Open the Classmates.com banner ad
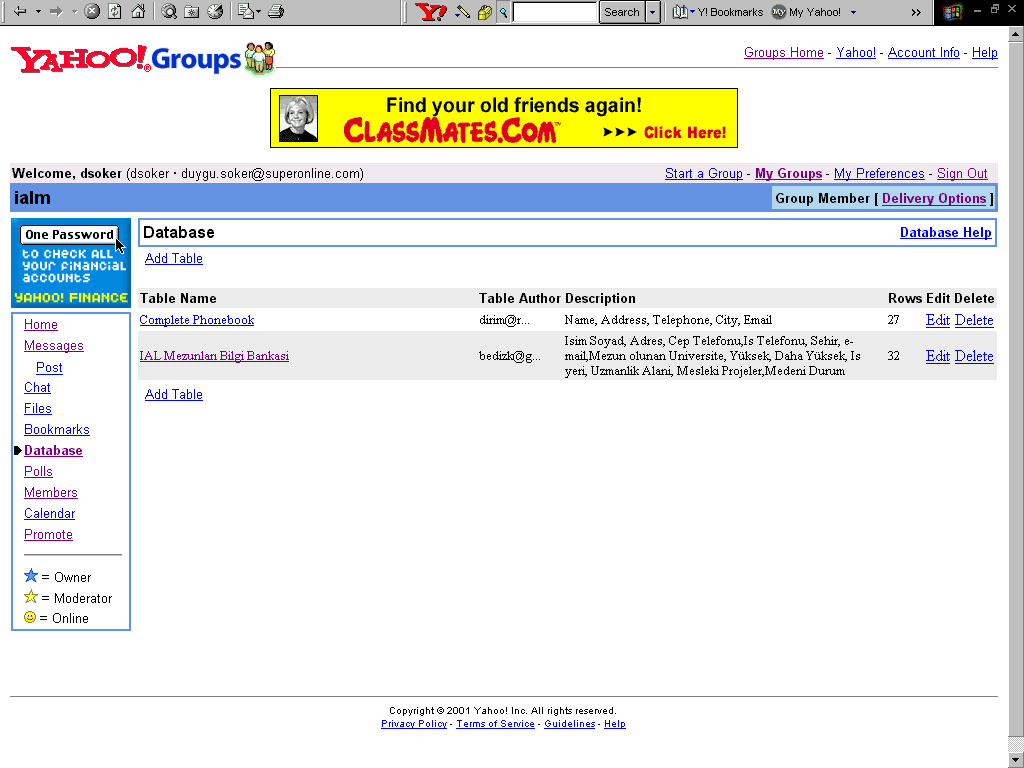1024x768 pixels. tap(504, 118)
